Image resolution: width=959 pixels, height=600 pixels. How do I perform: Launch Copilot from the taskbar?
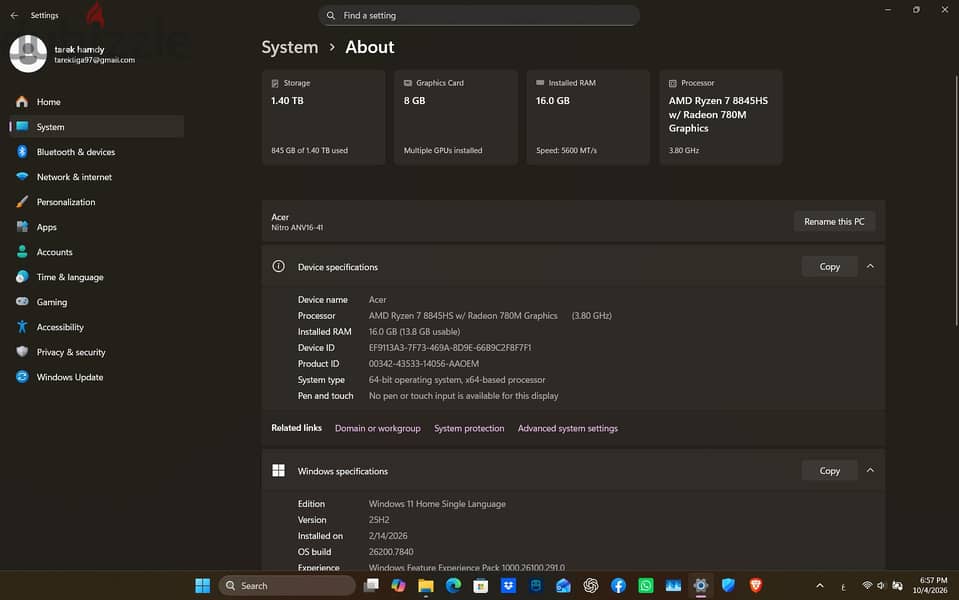pos(398,585)
